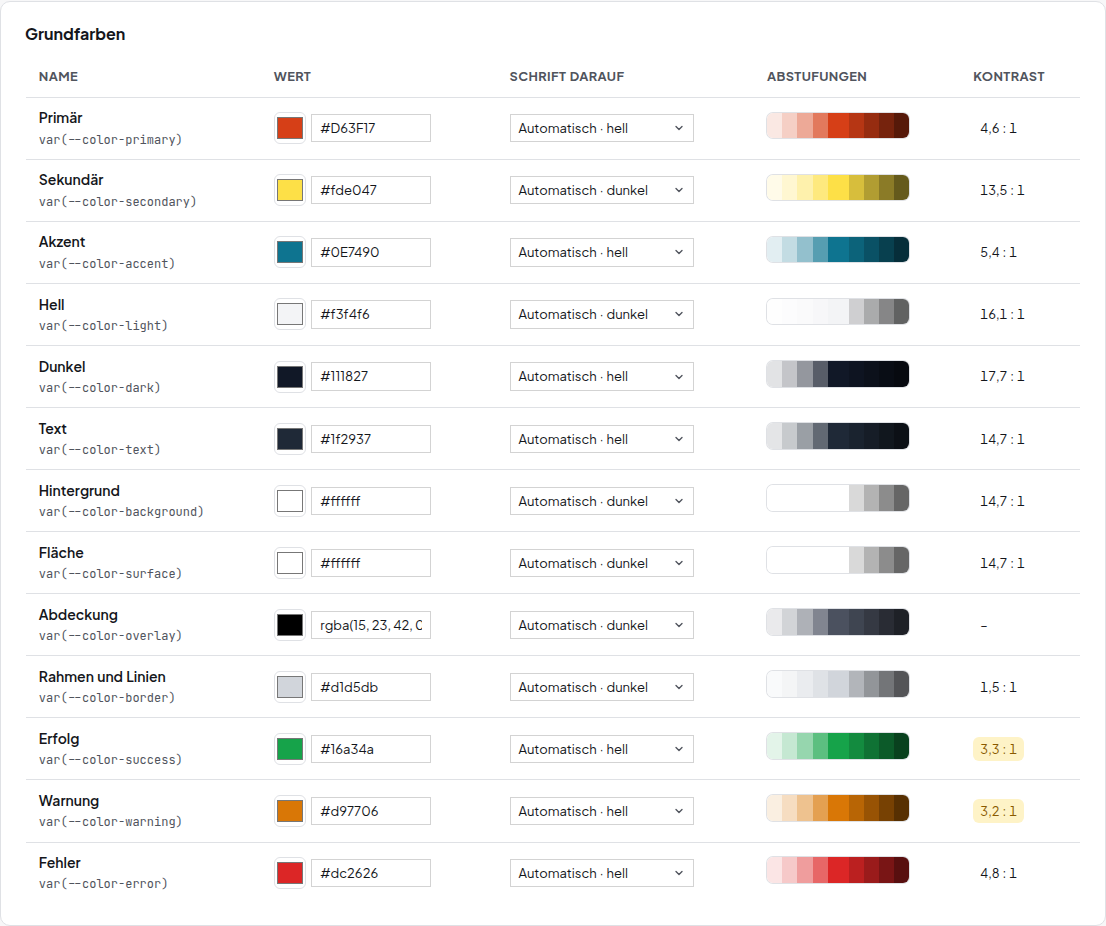The width and height of the screenshot is (1106, 926).
Task: Open the orange Warnung color swatch
Action: [290, 811]
